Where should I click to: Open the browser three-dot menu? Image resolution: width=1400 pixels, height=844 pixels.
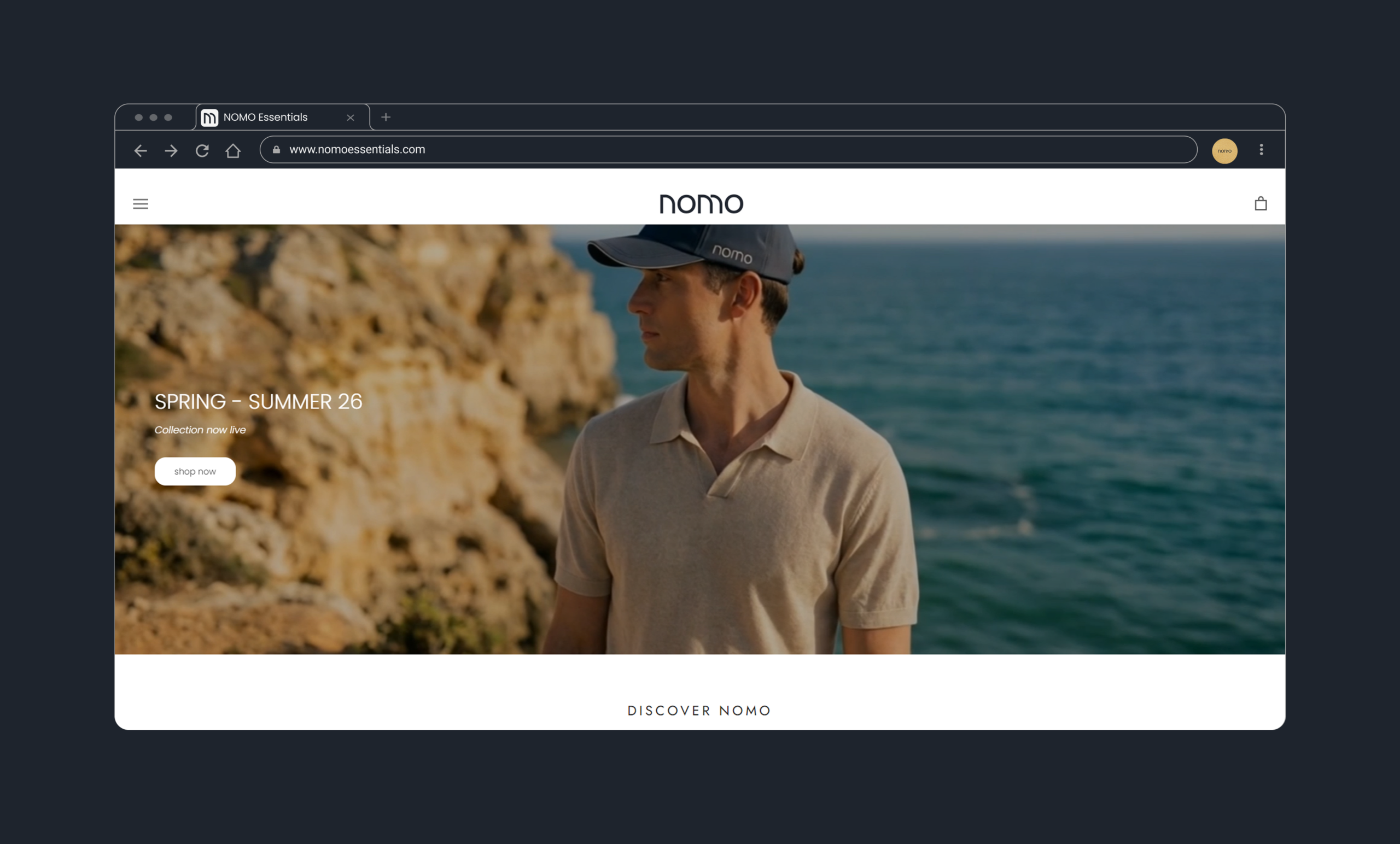(x=1261, y=149)
